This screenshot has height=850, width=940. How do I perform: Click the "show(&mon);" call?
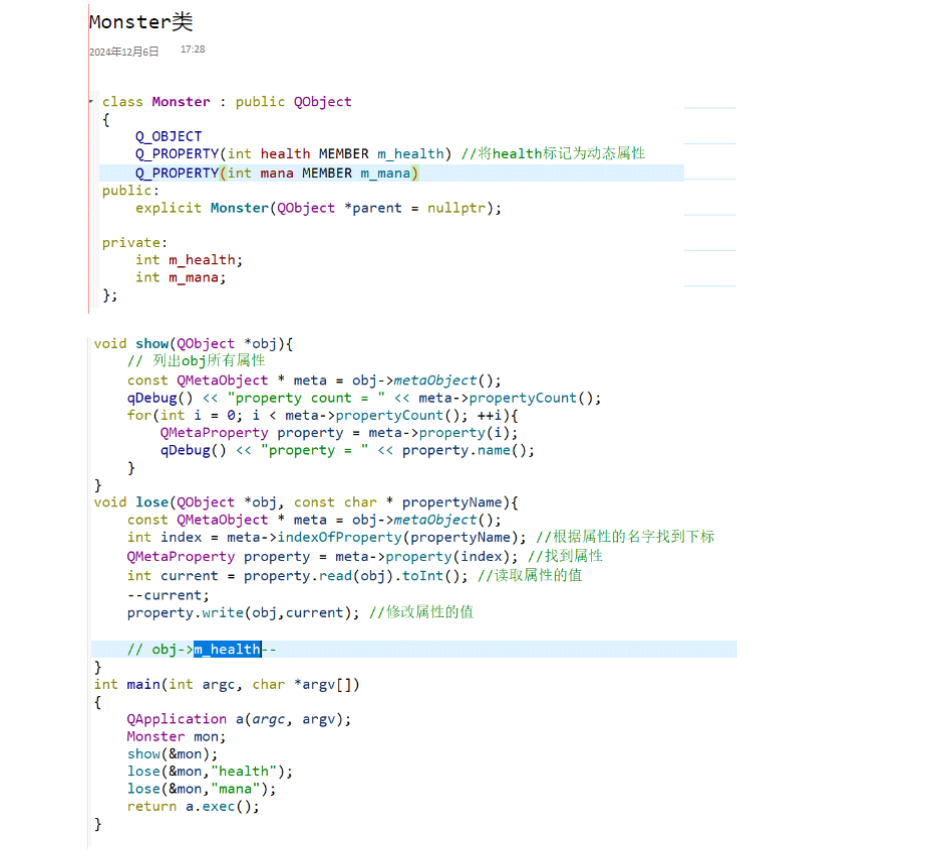click(x=172, y=754)
